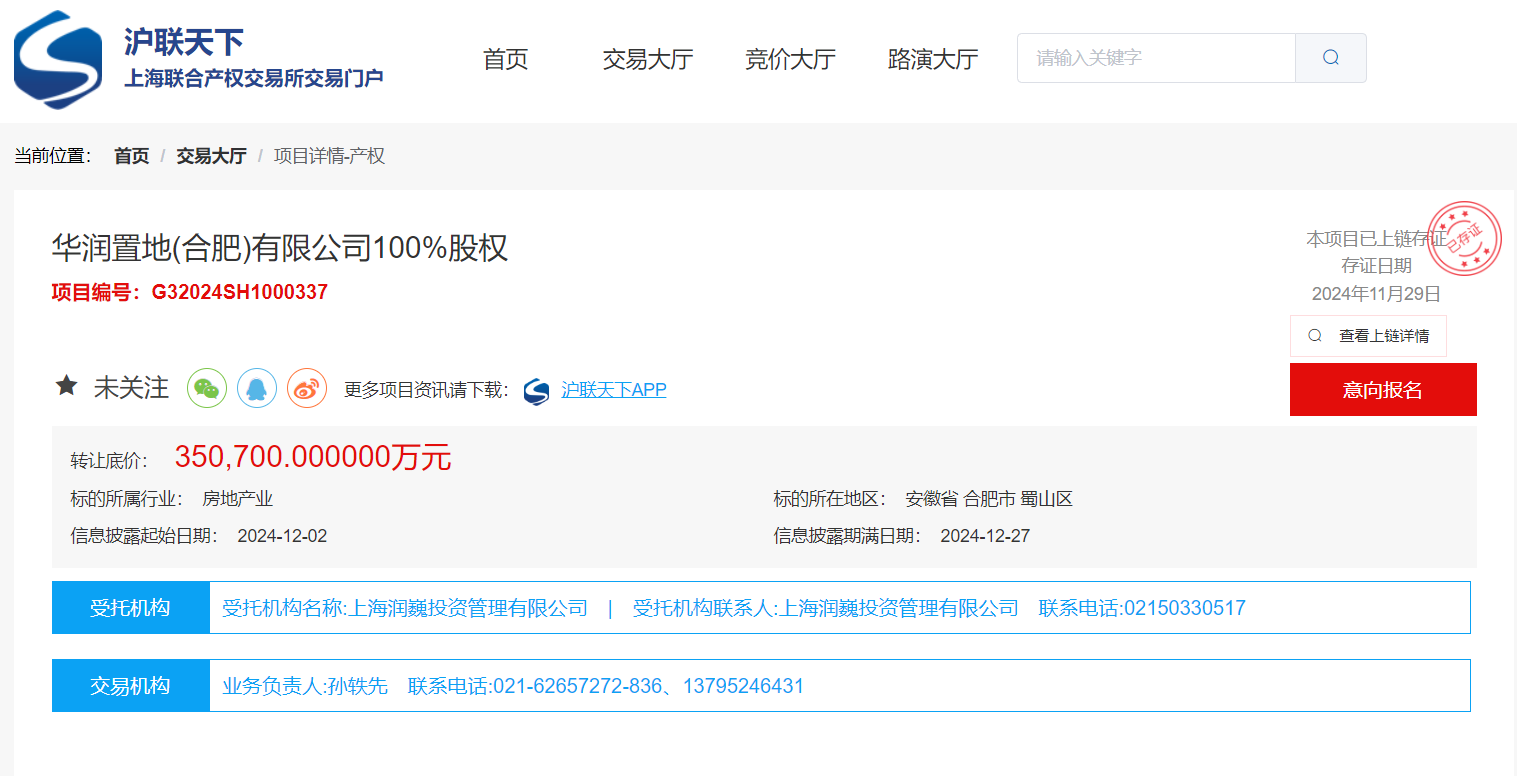Screen dimensions: 1517x776
Task: Click project number G32024SH1000337
Action: click(240, 292)
